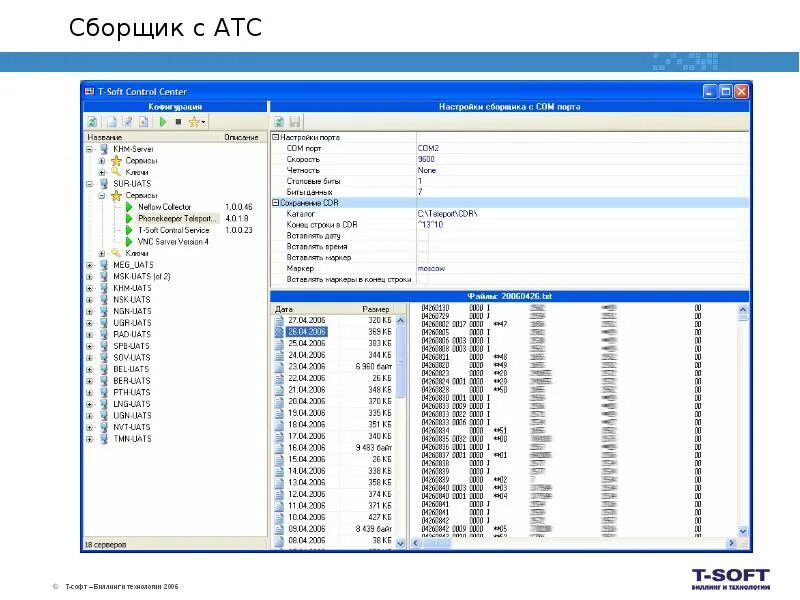Screen dimensions: 800x600
Task: Collapse the SUR-UATS tree node
Action: pyautogui.click(x=89, y=184)
